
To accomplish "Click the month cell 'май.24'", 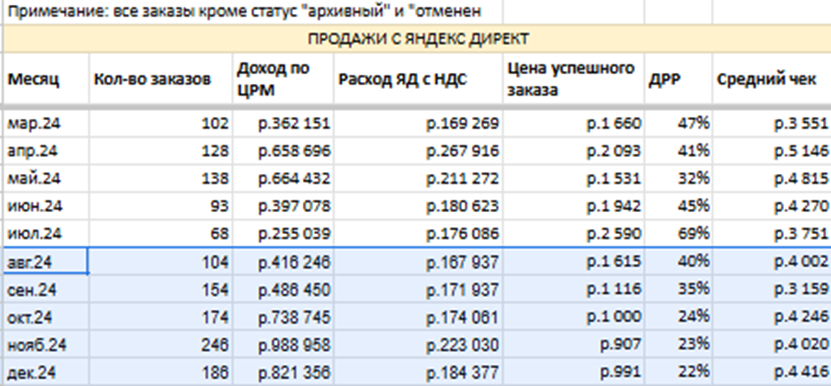I will [x=47, y=179].
